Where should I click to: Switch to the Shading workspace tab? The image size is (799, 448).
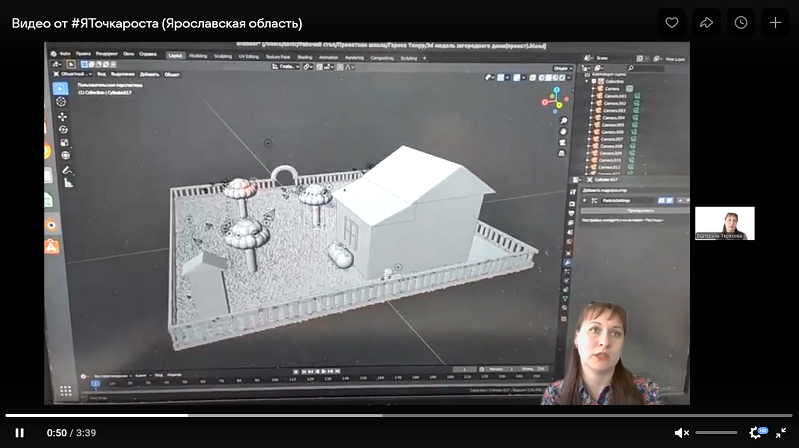[304, 57]
